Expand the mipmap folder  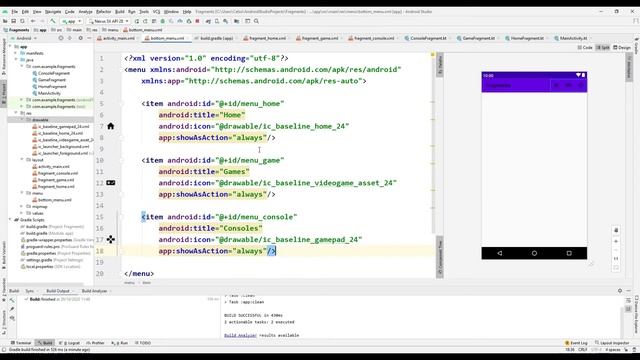click(22, 207)
